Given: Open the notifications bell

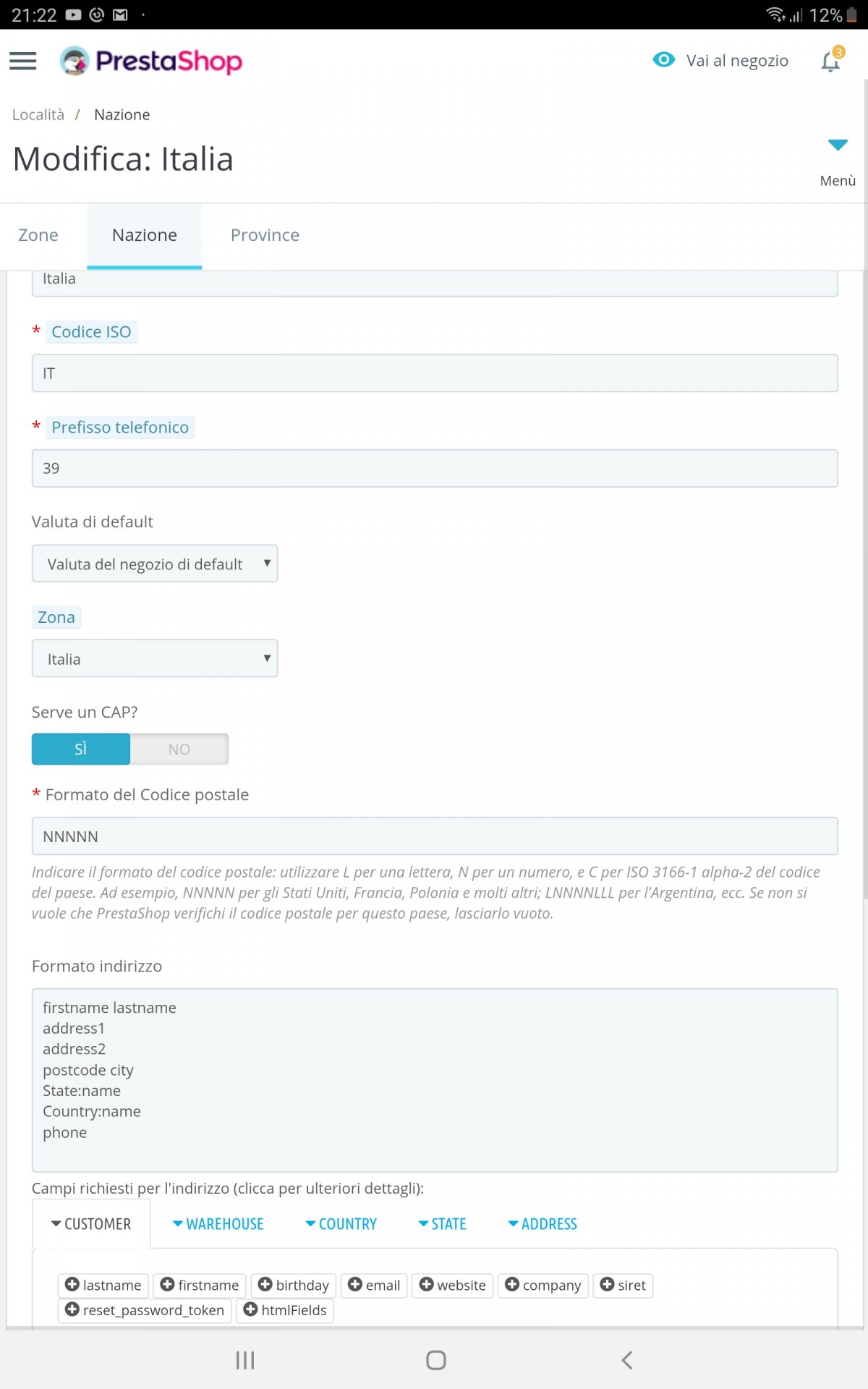Looking at the screenshot, I should pos(830,61).
